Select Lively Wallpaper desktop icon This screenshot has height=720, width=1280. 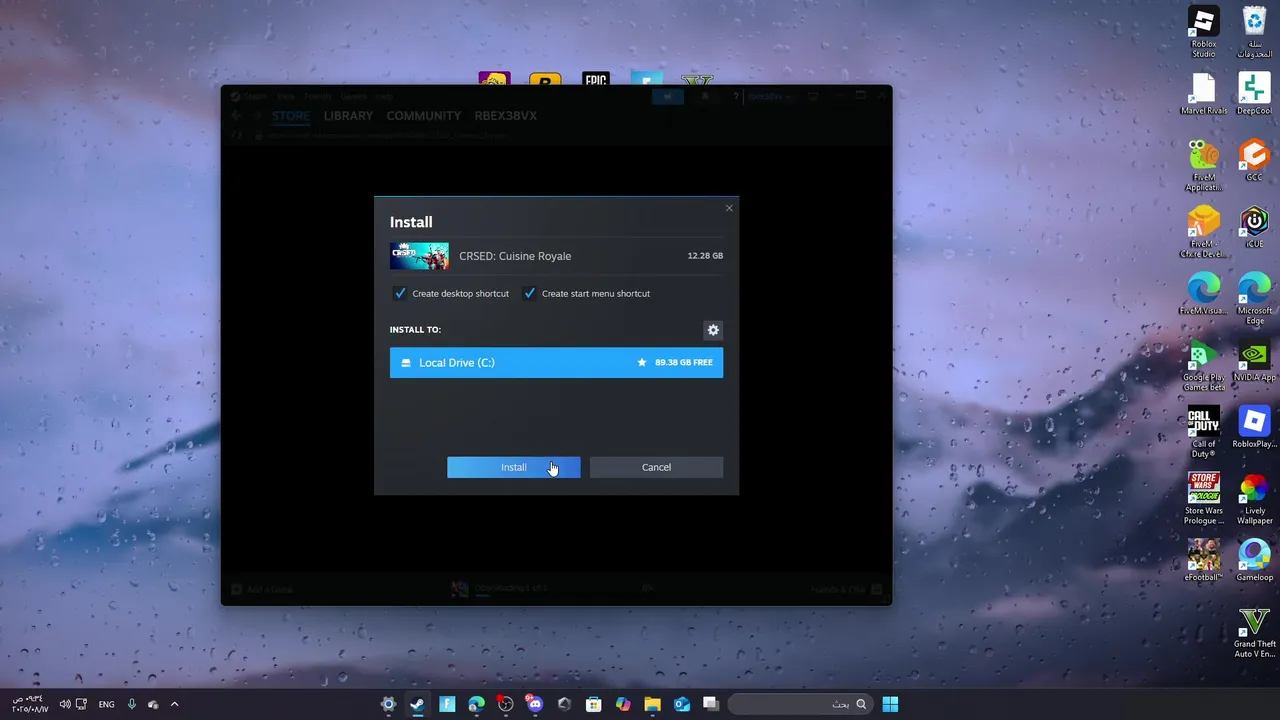pyautogui.click(x=1254, y=498)
